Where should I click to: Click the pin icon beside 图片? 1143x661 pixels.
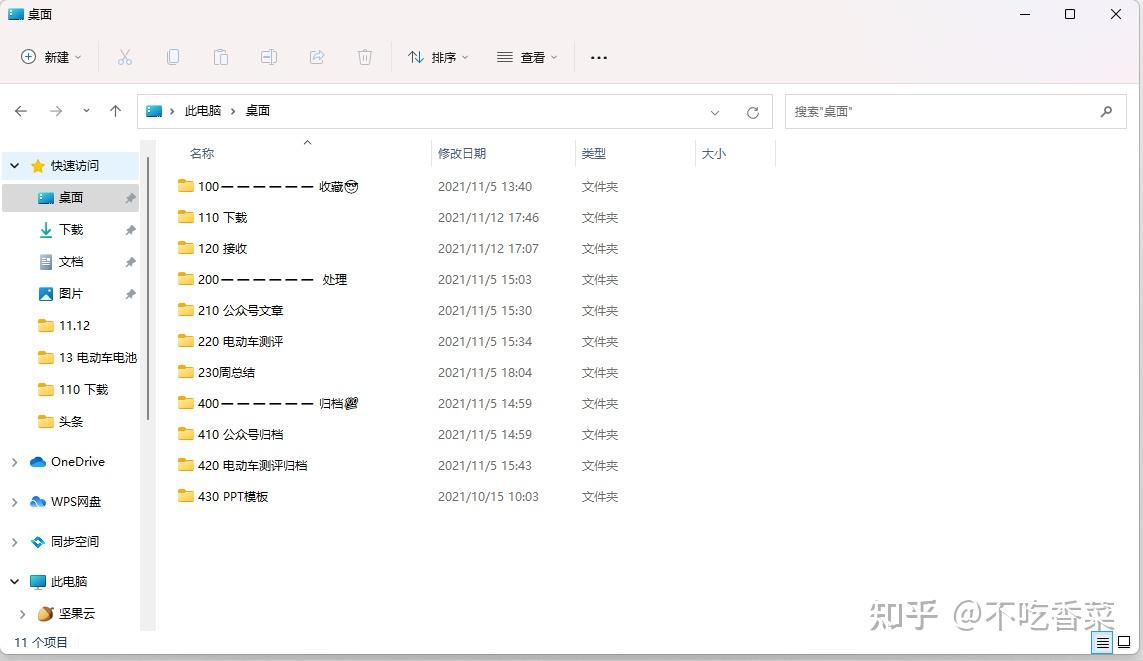point(130,294)
